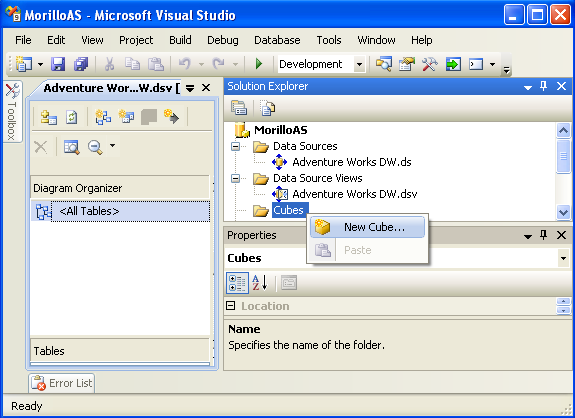Toggle Categorized view in Properties
Screen dimensions: 575x418
237,283
